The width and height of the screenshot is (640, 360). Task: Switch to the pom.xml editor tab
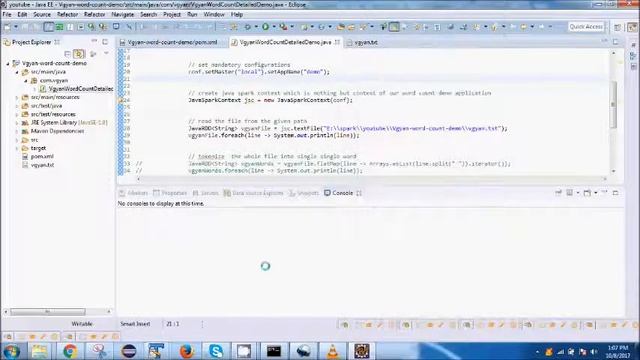[172, 42]
